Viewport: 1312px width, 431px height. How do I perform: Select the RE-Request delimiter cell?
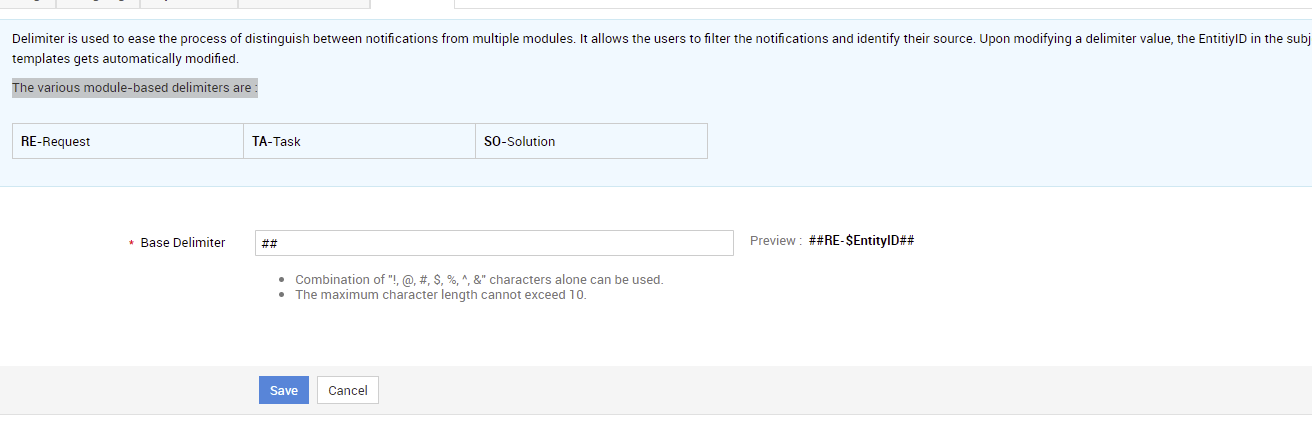coord(127,141)
